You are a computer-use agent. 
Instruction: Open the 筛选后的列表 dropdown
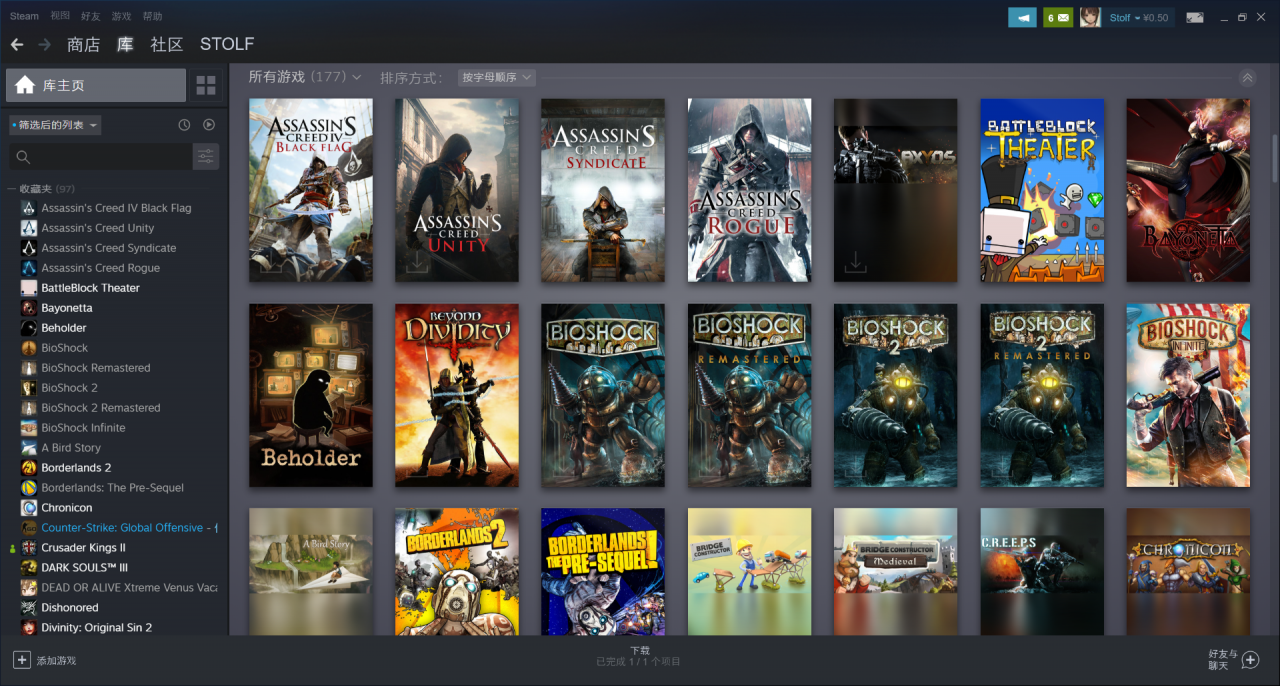click(55, 125)
